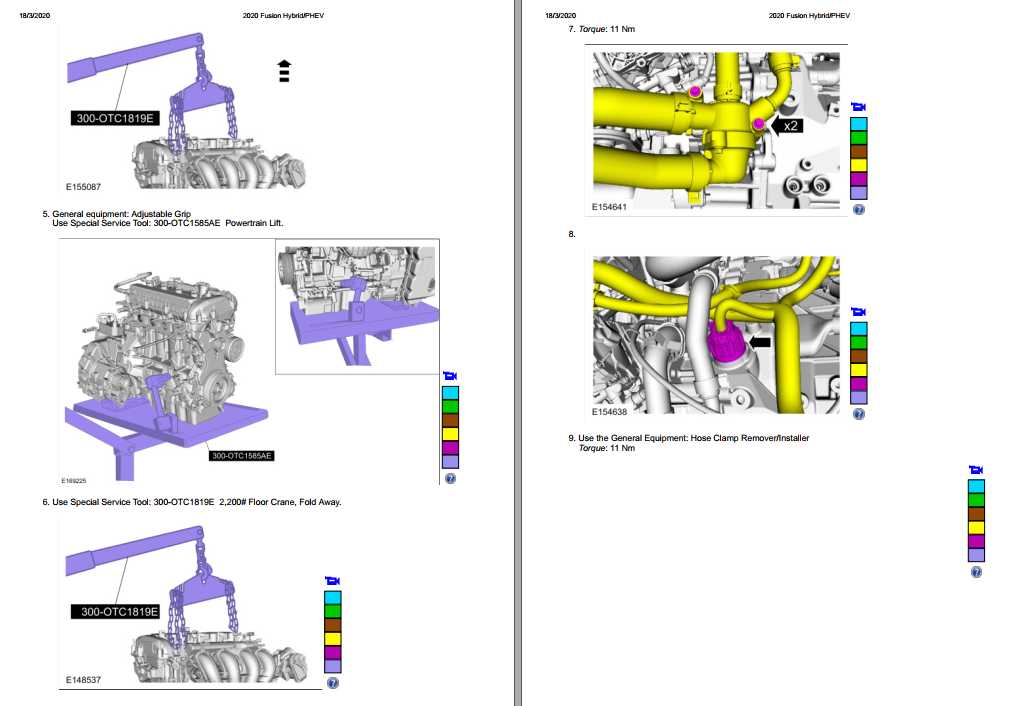Select lavender swatch in step 9 legend
Screen dimensions: 1033x706
[x=976, y=556]
